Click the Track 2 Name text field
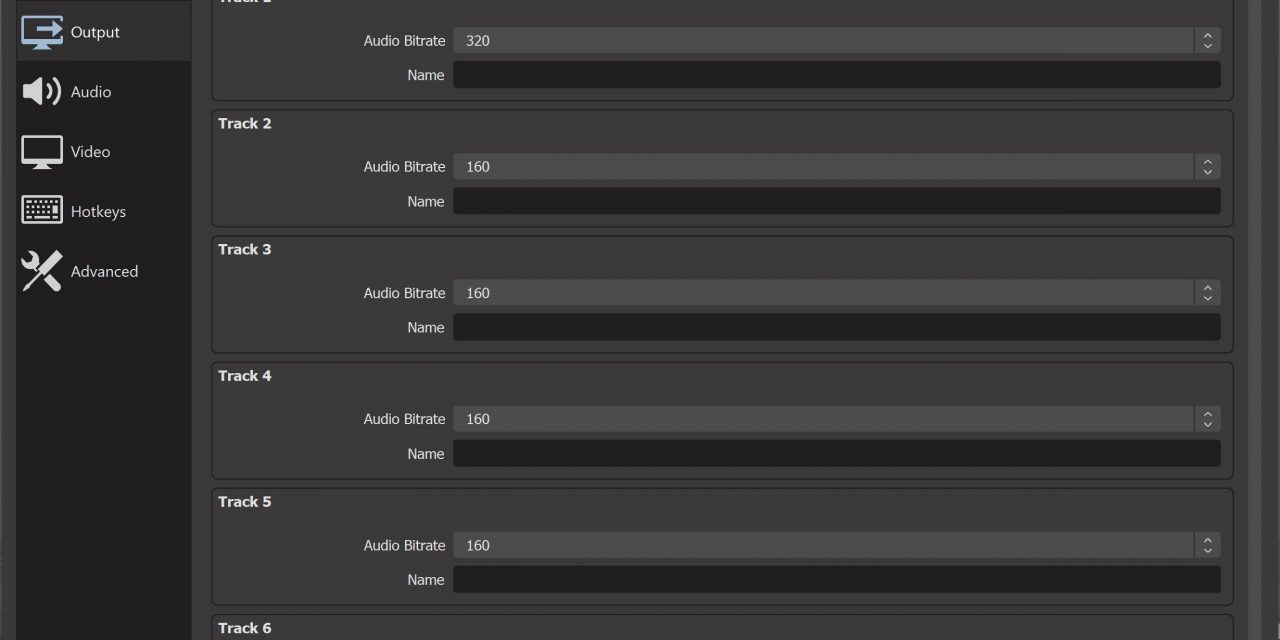1280x640 pixels. click(x=836, y=201)
